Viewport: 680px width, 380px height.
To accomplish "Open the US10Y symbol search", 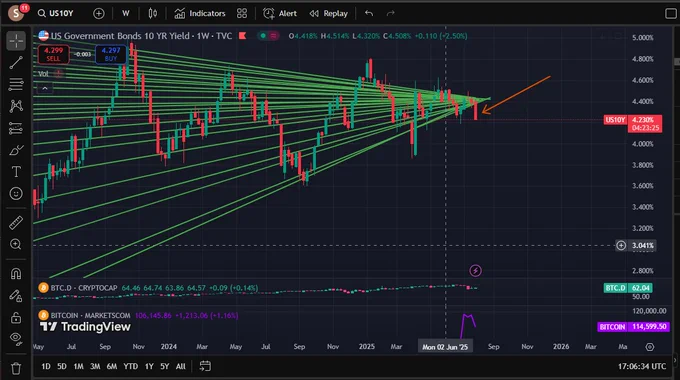I will (x=56, y=13).
